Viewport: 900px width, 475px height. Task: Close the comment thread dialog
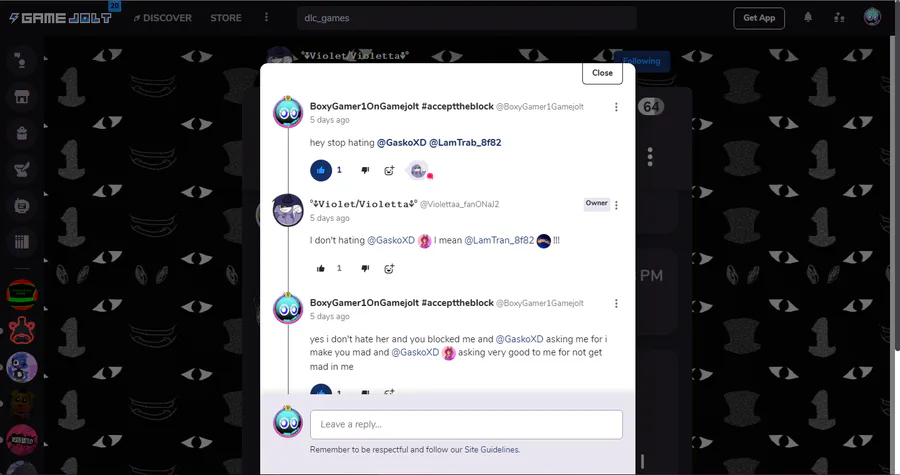click(602, 73)
